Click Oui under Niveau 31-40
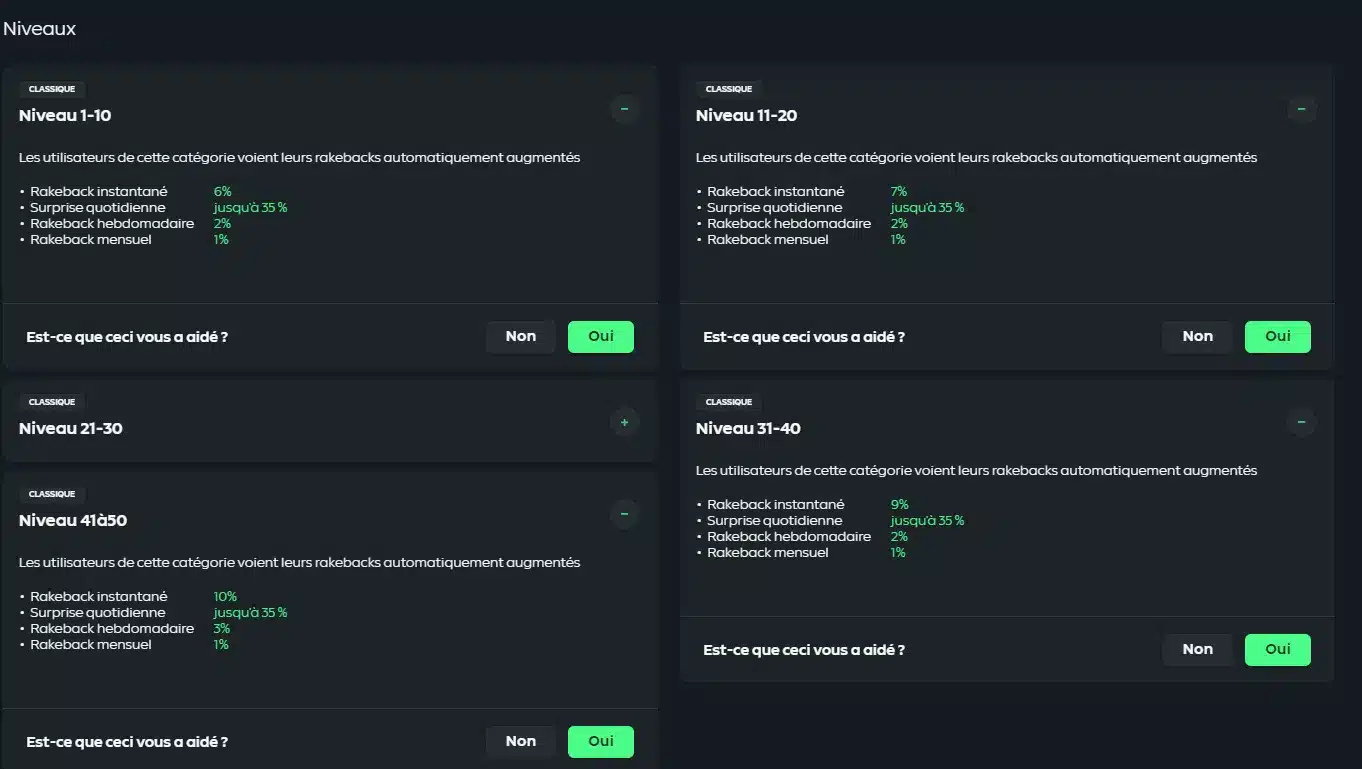Viewport: 1362px width, 769px height. 1278,650
